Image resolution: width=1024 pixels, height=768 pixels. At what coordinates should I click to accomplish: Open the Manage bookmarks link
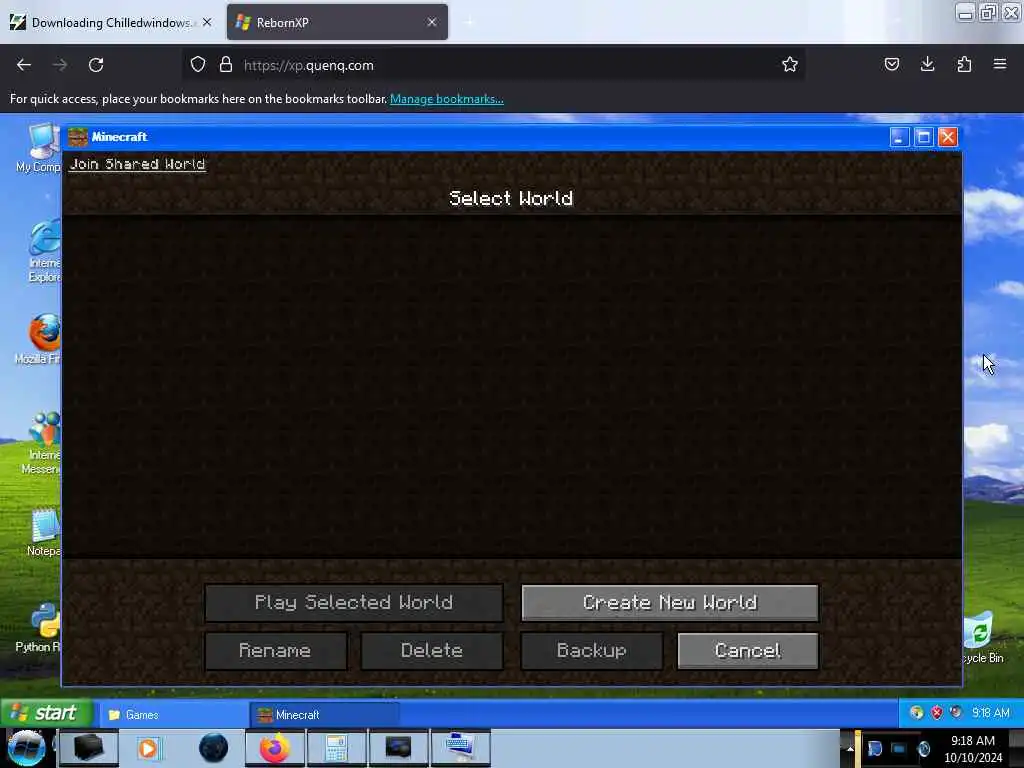pos(447,99)
